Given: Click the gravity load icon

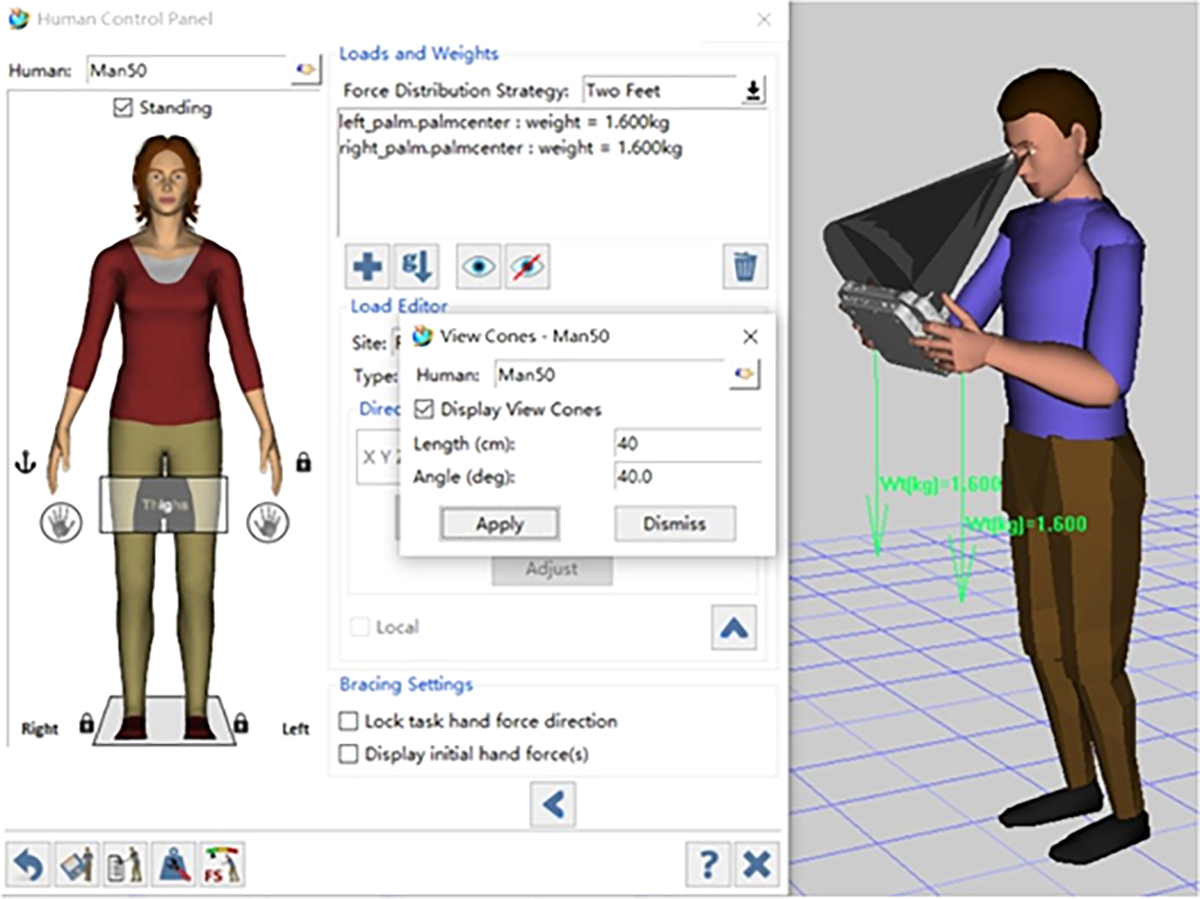Looking at the screenshot, I should point(415,266).
